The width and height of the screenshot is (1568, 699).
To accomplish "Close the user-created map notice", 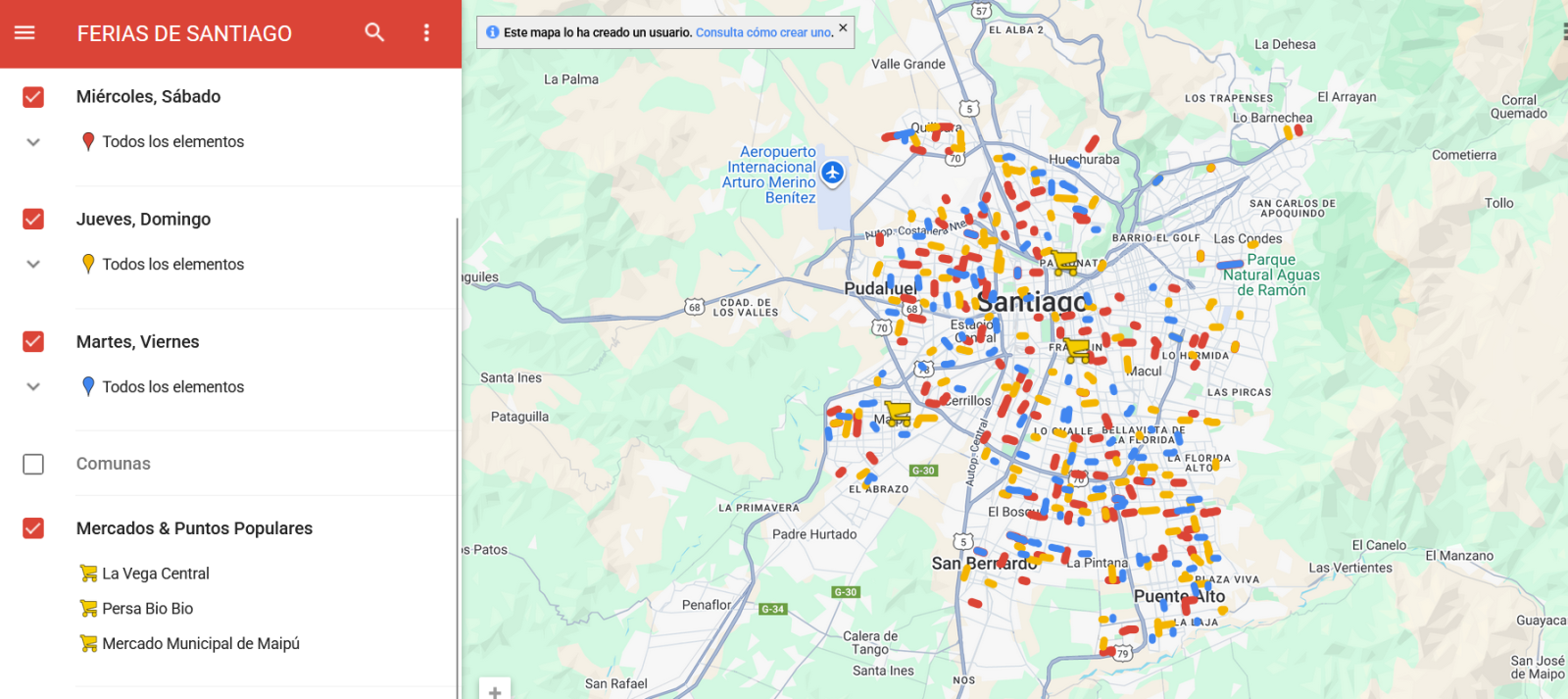I will [843, 28].
